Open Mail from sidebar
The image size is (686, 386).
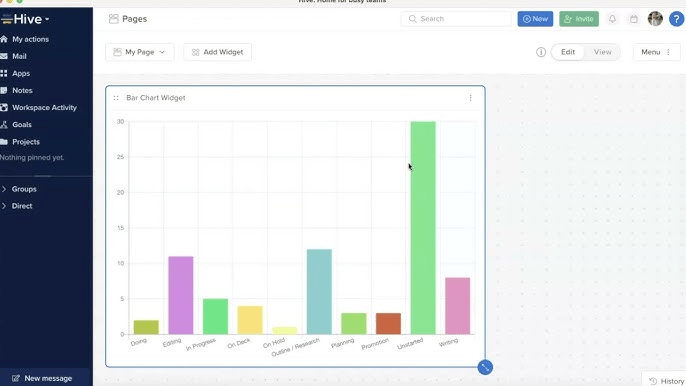19,56
